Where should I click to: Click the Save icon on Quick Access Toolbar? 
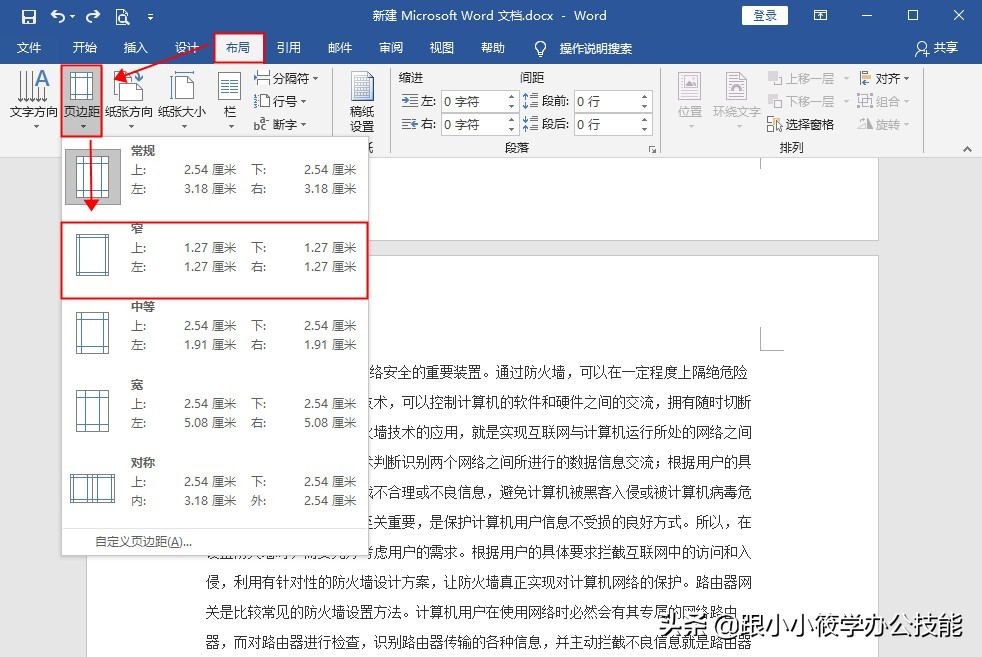27,15
